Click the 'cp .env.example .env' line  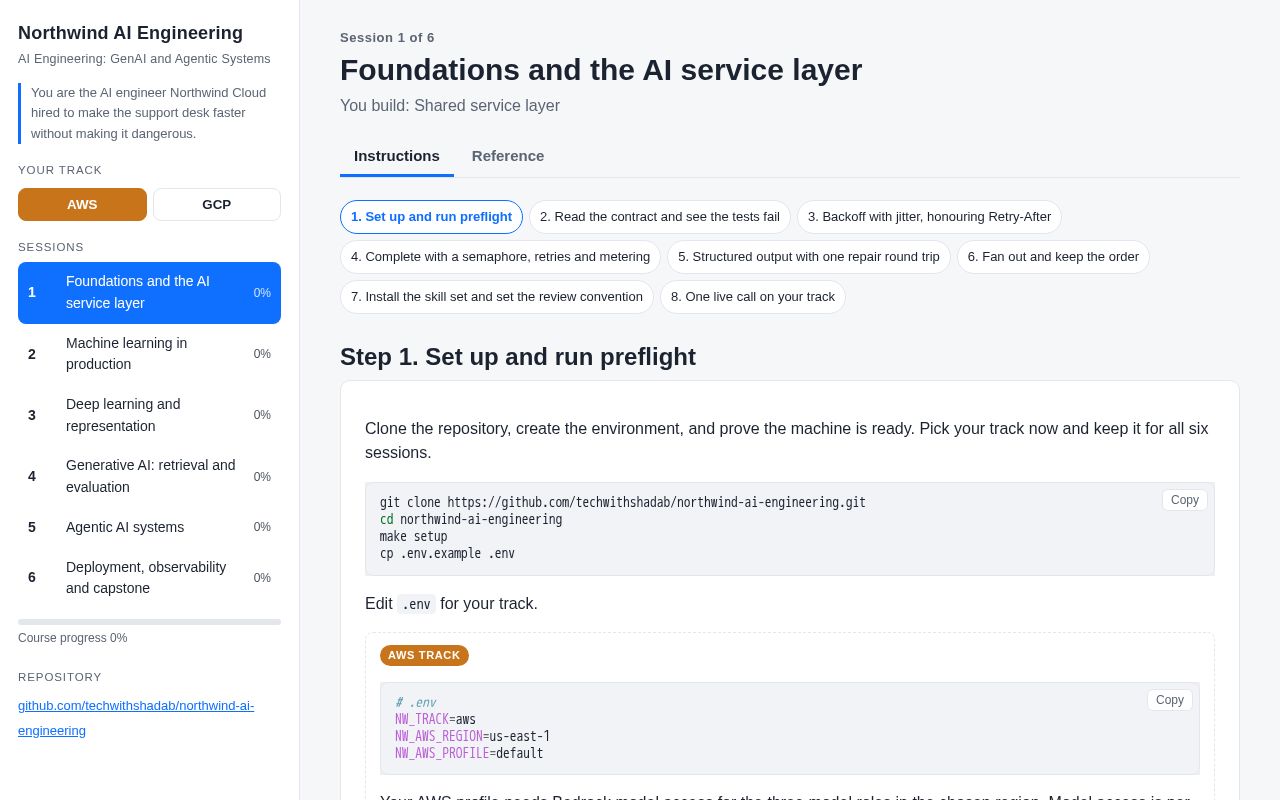(447, 554)
